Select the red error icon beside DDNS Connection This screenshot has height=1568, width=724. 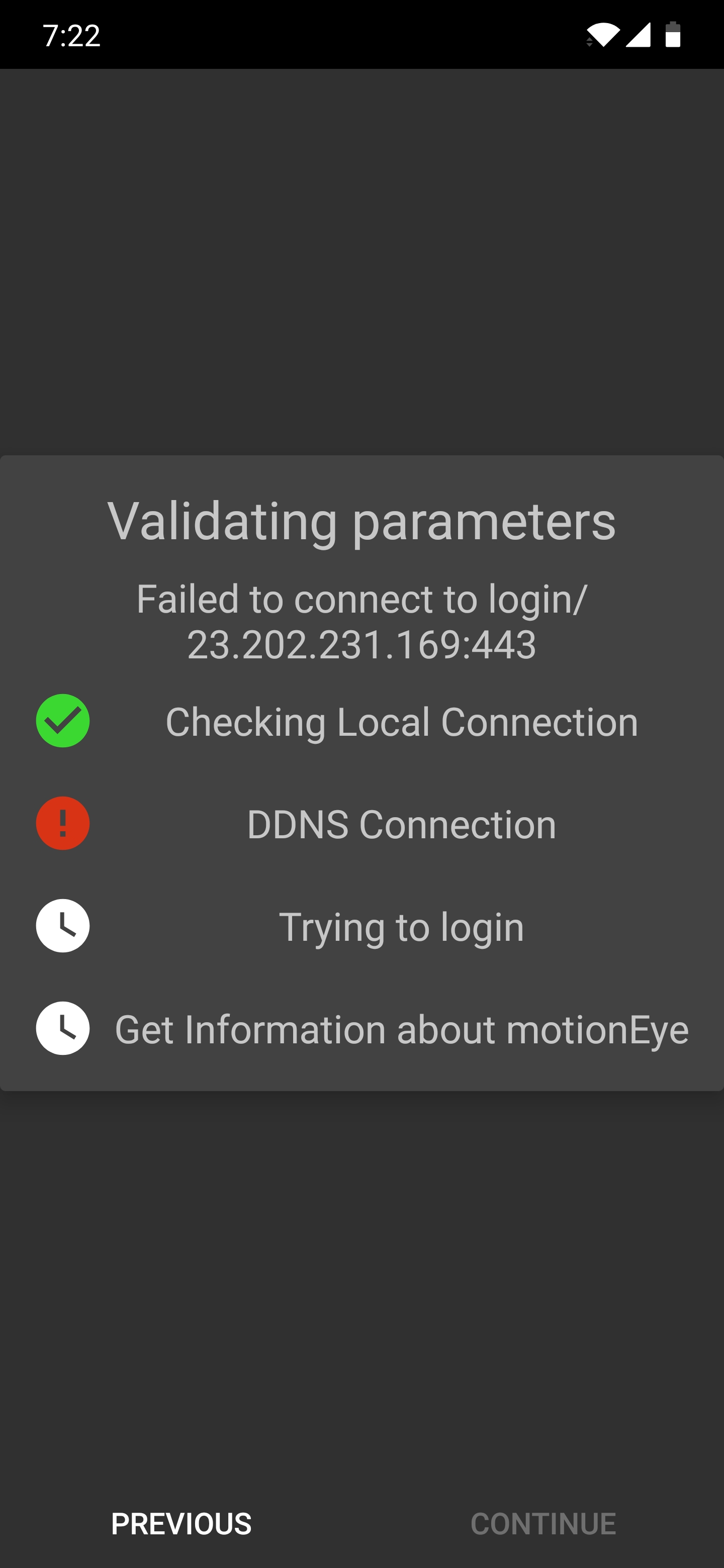click(x=63, y=823)
